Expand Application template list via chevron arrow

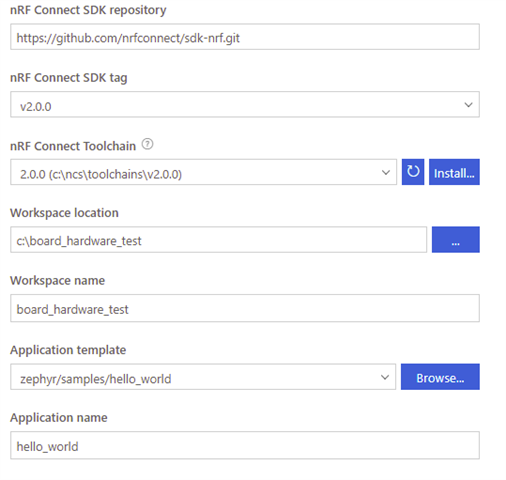click(385, 377)
